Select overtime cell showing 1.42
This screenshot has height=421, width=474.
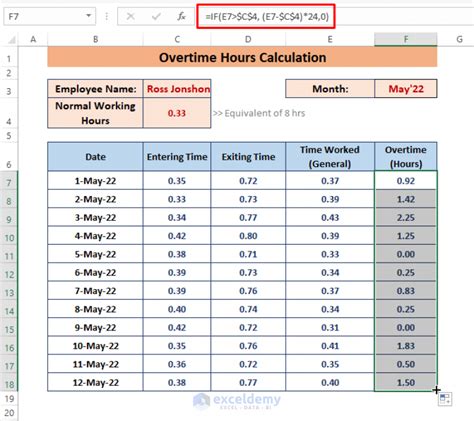point(406,199)
